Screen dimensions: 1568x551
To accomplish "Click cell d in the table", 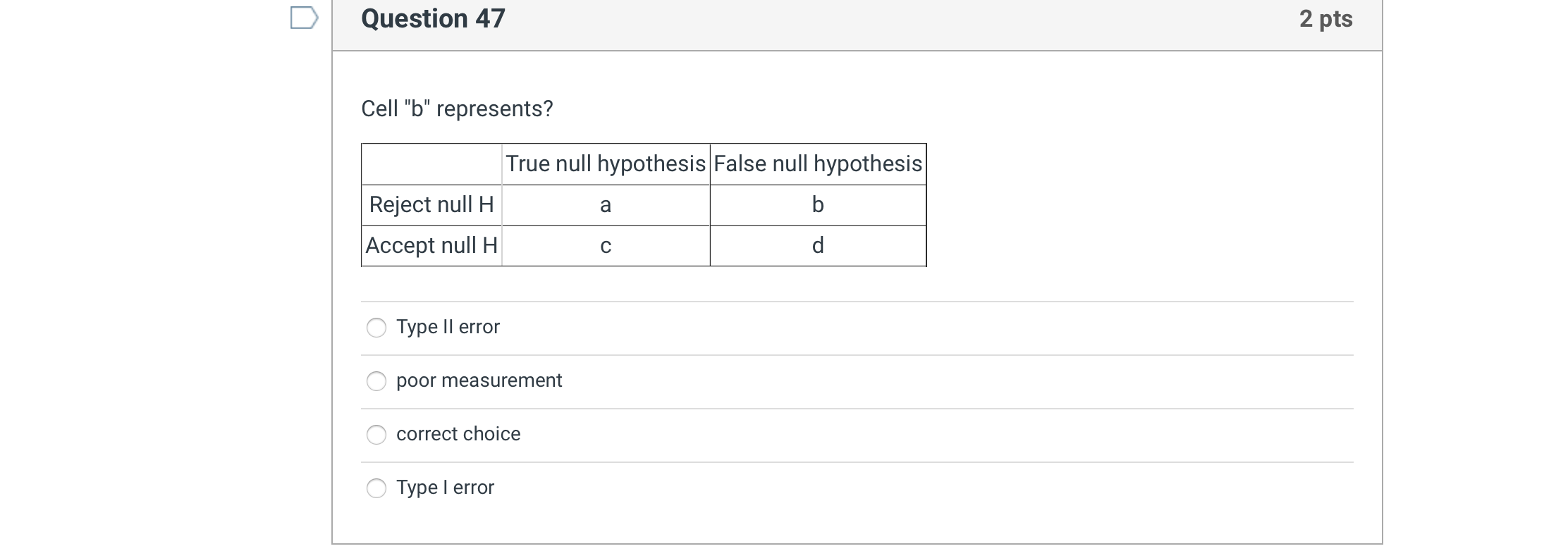I will pos(818,246).
